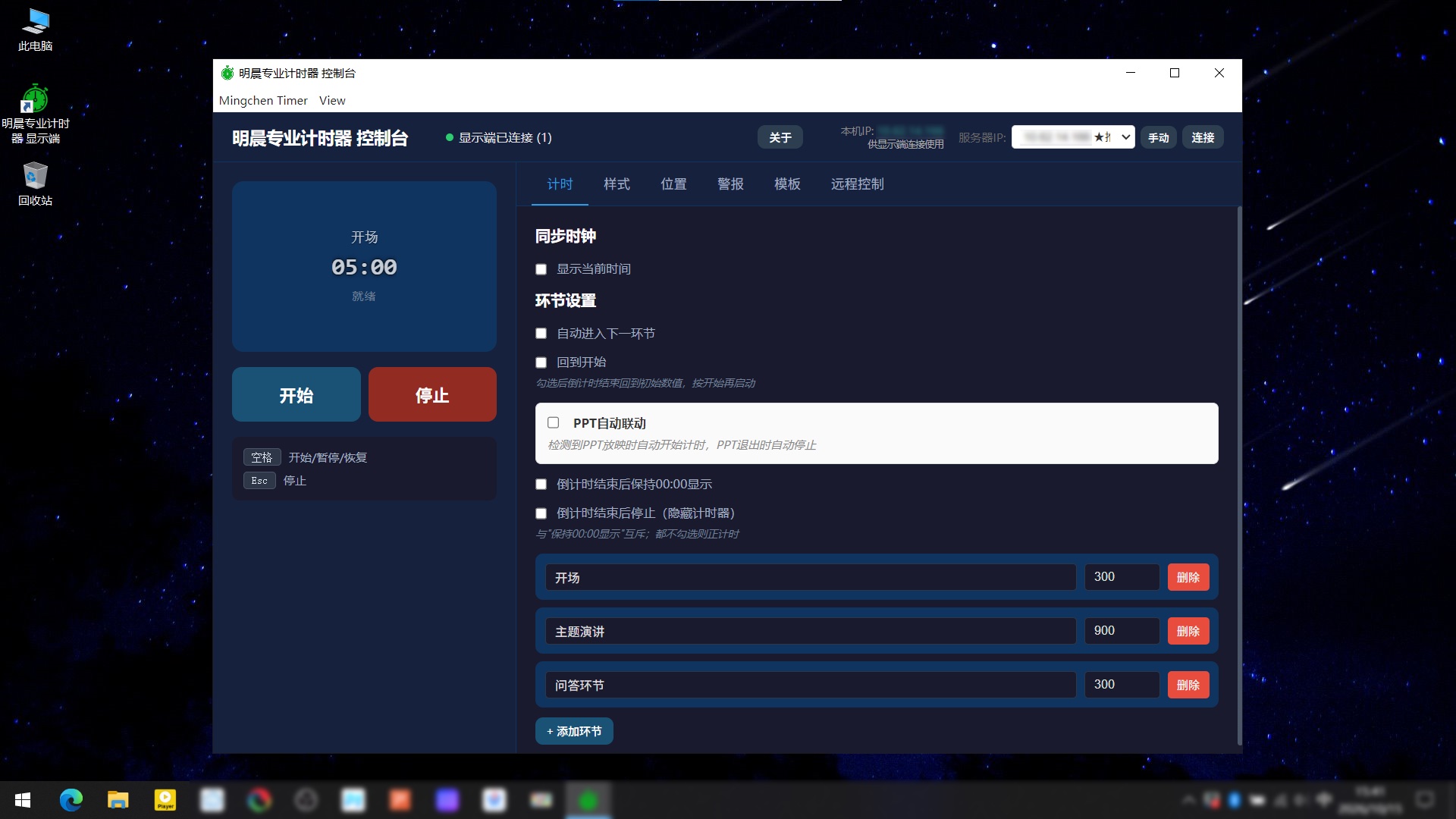Click the Windows Start button
Viewport: 1456px width, 819px height.
pyautogui.click(x=23, y=800)
